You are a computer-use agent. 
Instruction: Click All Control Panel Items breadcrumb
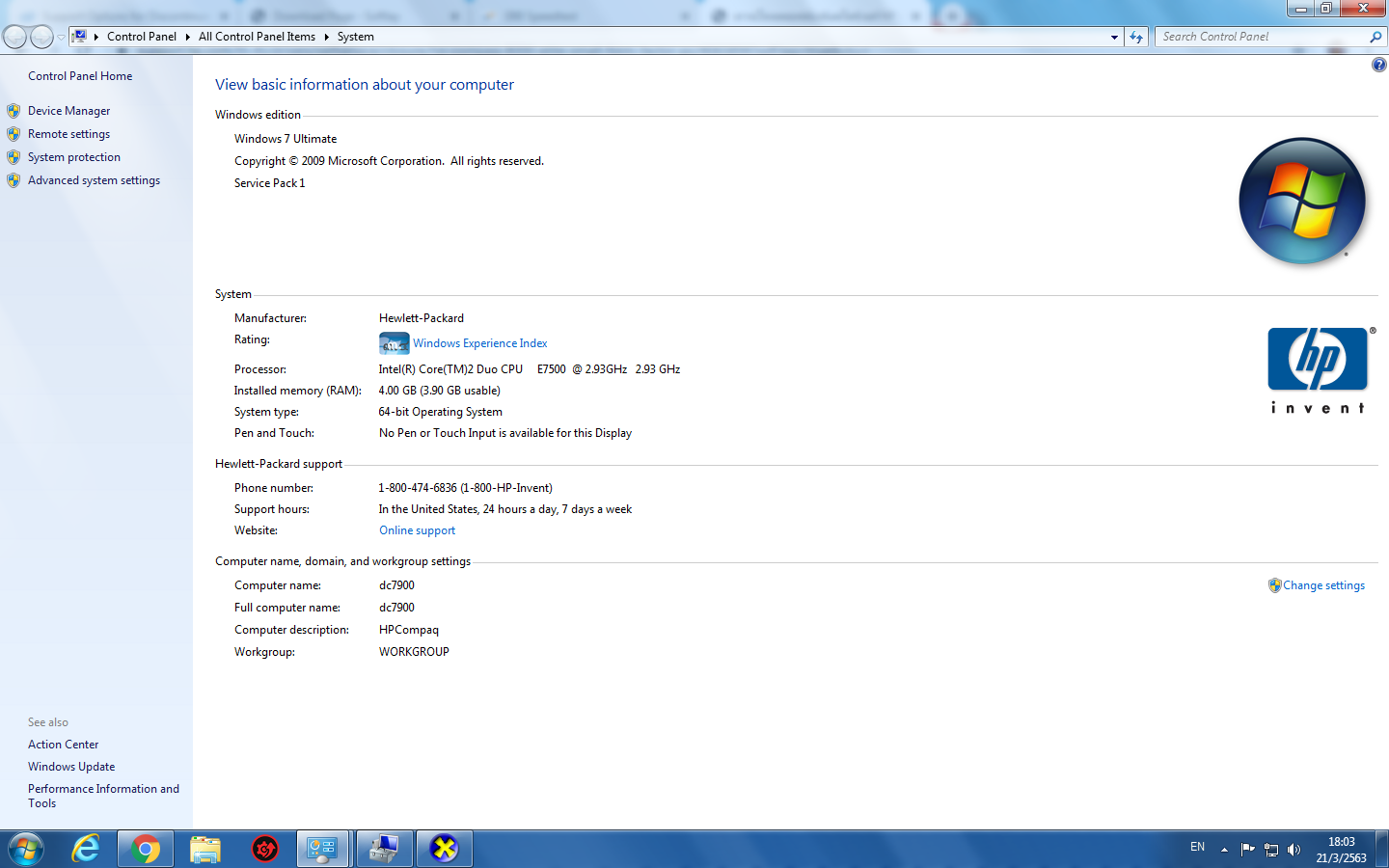[x=257, y=37]
